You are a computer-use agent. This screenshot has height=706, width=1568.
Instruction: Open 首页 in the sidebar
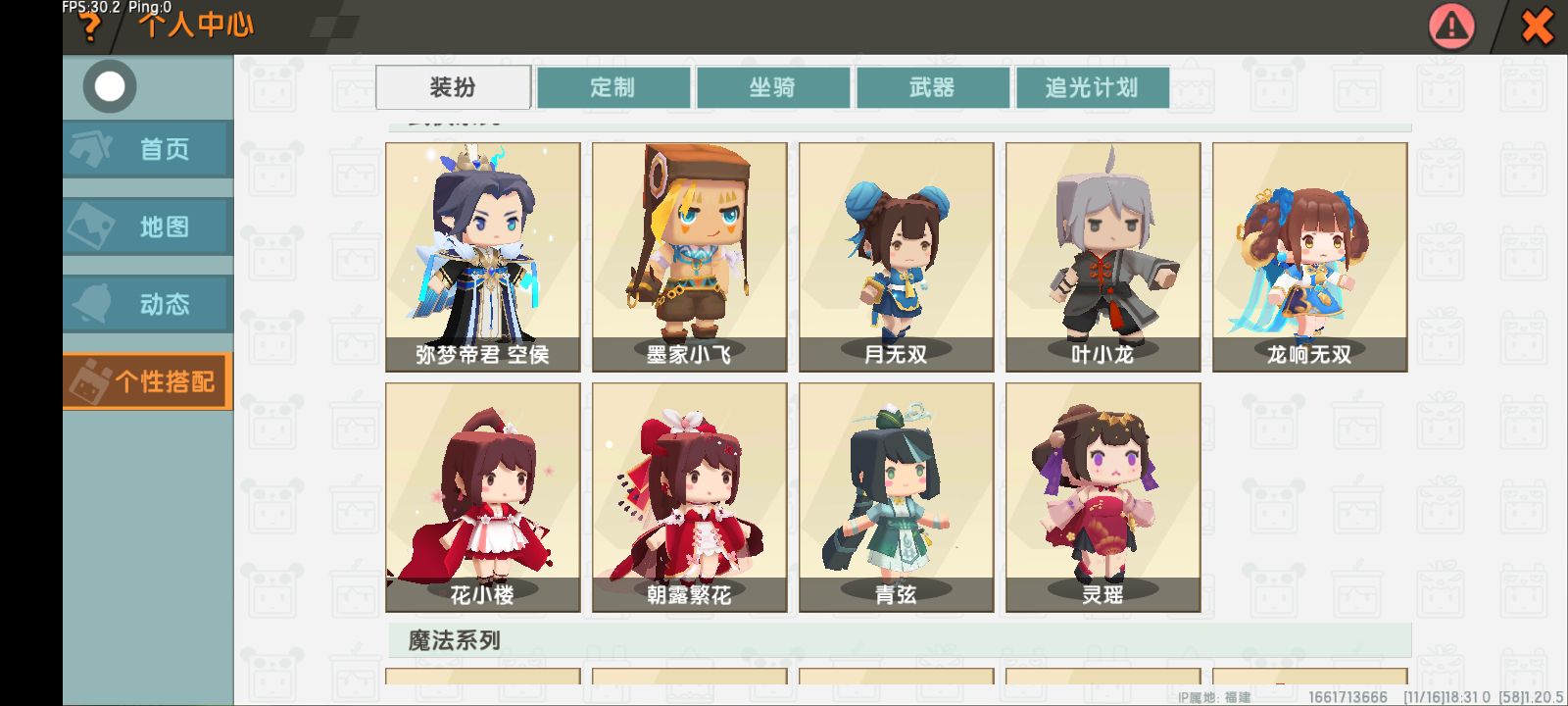pyautogui.click(x=148, y=149)
